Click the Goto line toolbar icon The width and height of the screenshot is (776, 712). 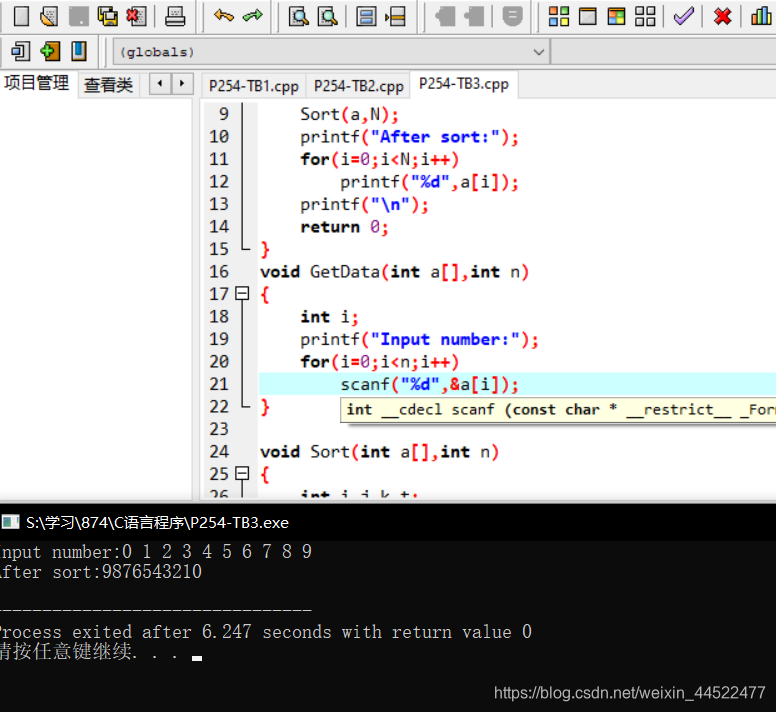pyautogui.click(x=395, y=16)
